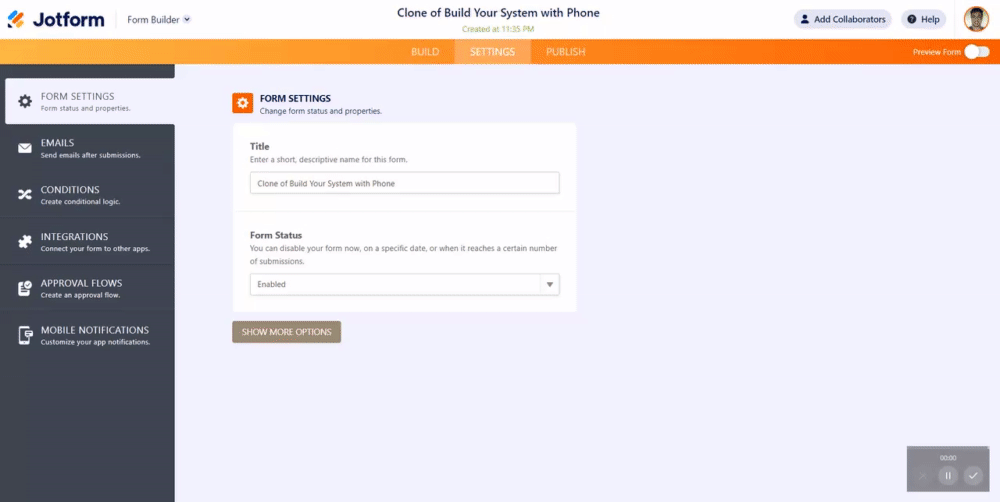Click the recording timer 00:00

948,457
